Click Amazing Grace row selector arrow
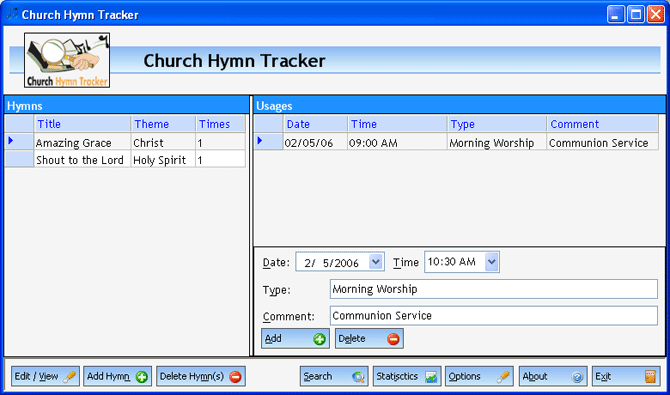The height and width of the screenshot is (395, 670). (x=19, y=141)
